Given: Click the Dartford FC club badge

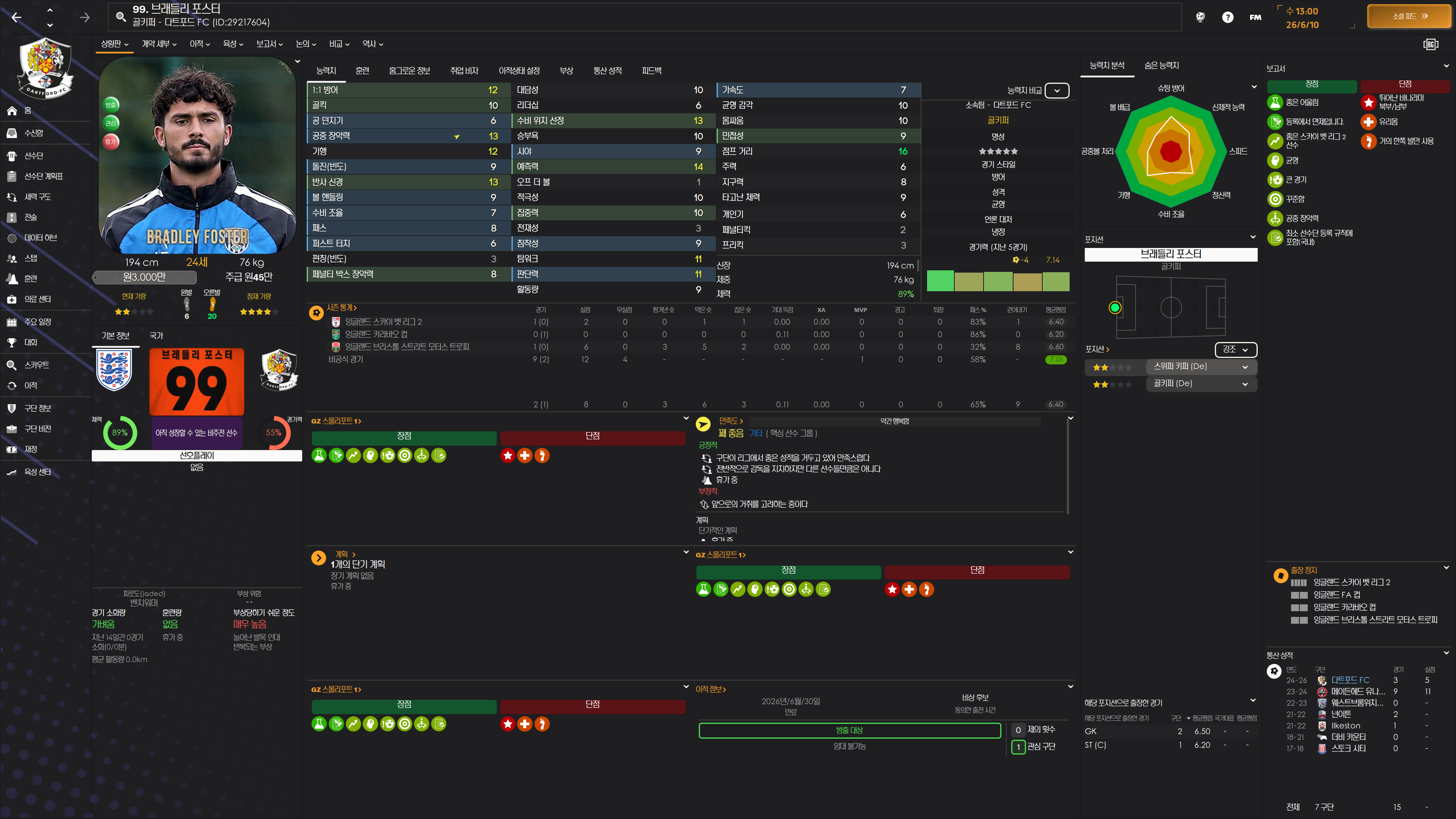Looking at the screenshot, I should (45, 68).
